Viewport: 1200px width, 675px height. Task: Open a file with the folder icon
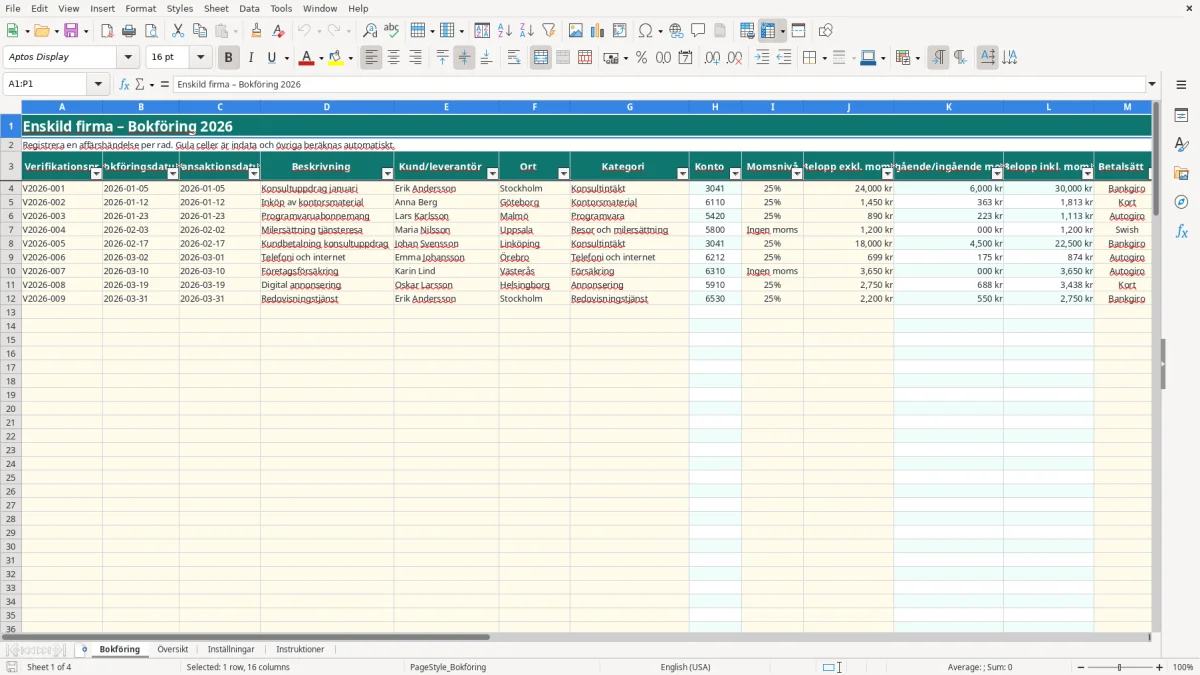pos(41,31)
